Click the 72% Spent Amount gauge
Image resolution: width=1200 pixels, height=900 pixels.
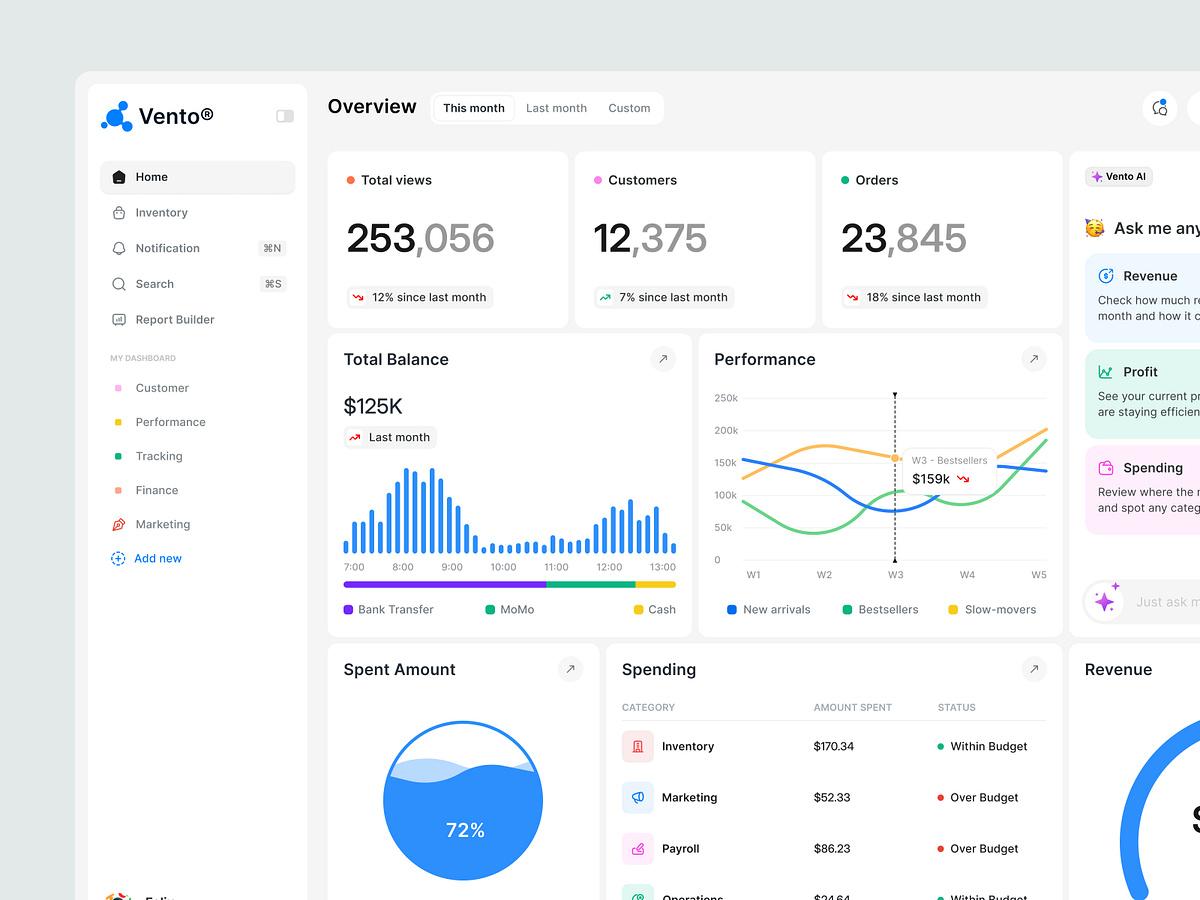463,800
